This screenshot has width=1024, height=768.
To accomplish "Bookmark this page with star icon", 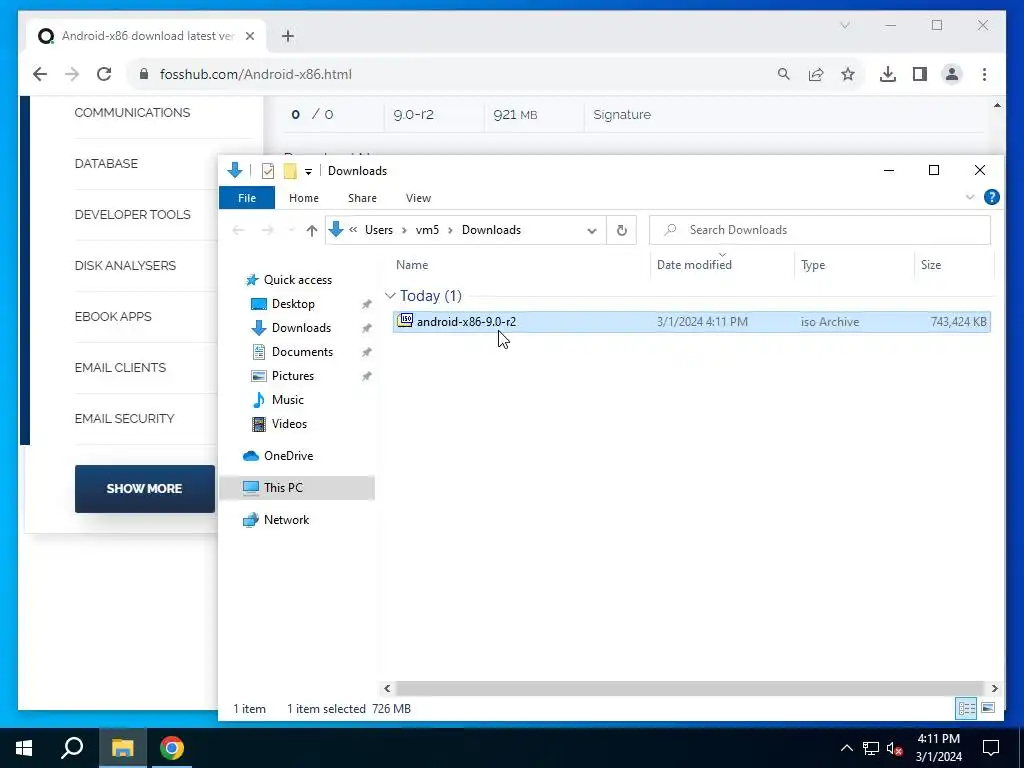I will click(x=848, y=74).
